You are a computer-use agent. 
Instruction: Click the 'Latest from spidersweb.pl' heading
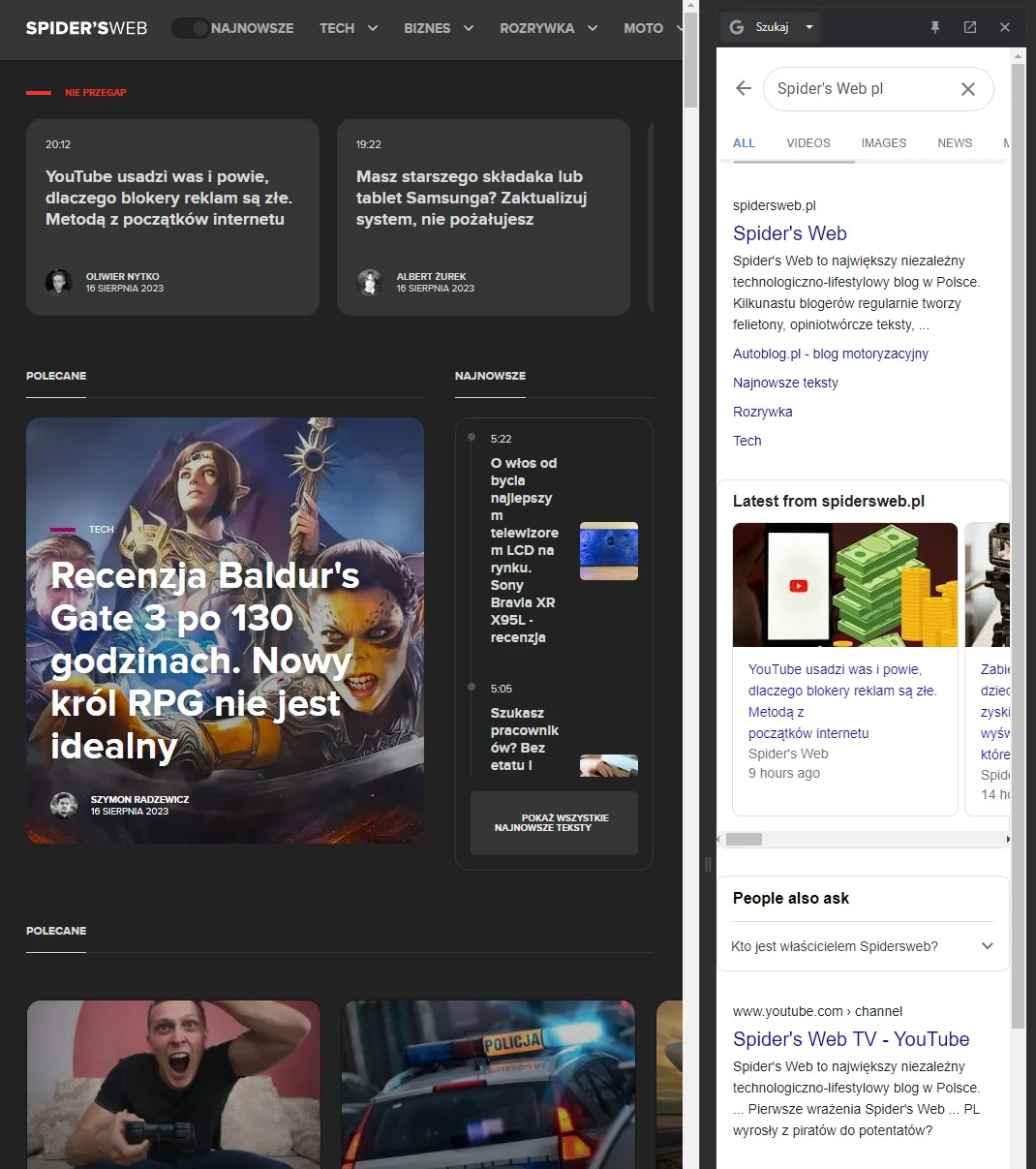pyautogui.click(x=829, y=501)
